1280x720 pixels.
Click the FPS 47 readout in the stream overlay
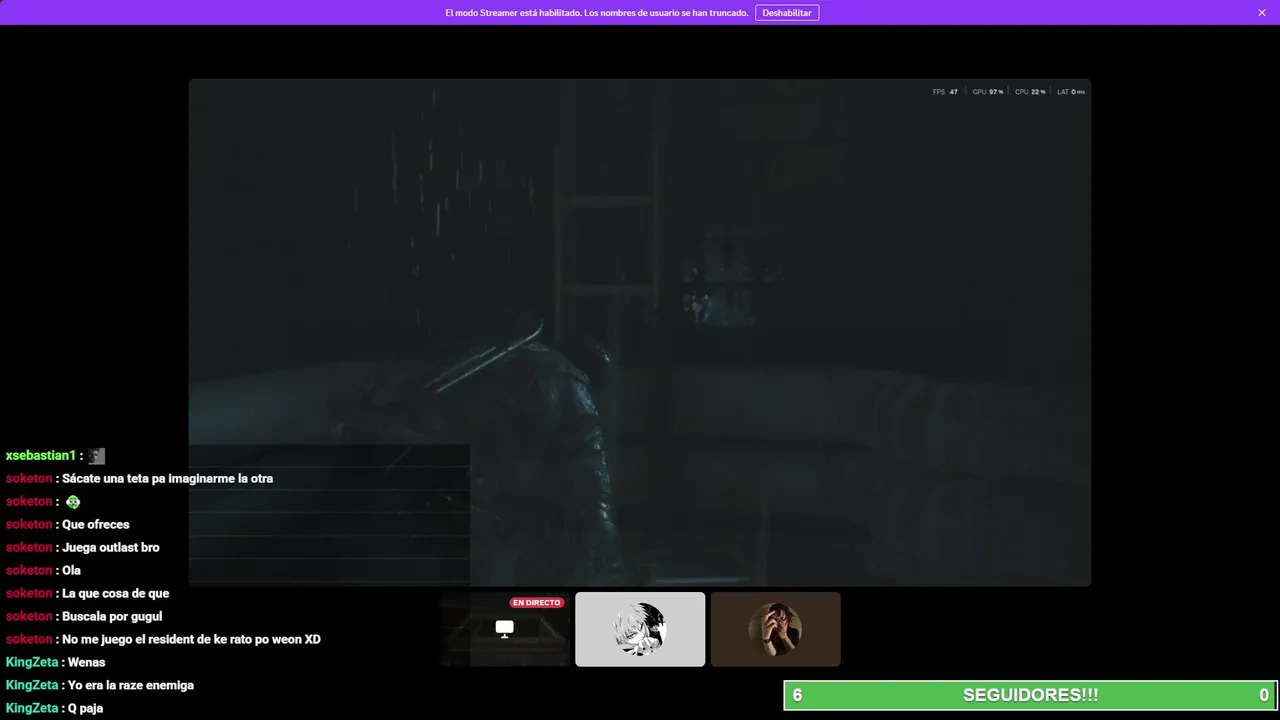(x=945, y=92)
